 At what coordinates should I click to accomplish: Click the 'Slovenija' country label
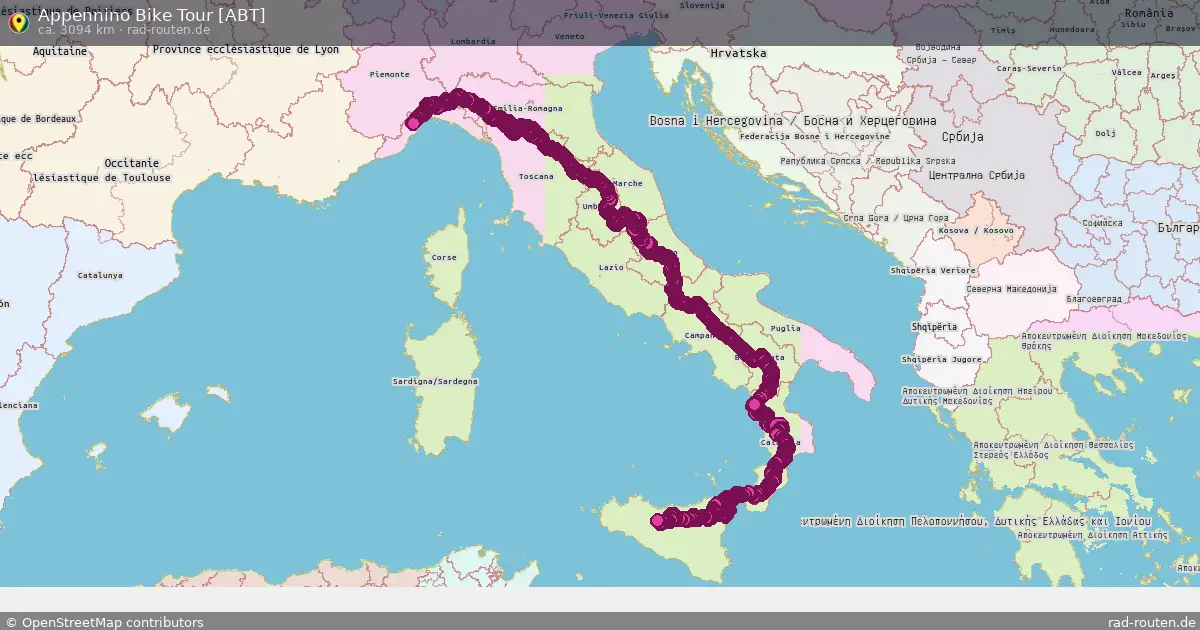[x=701, y=5]
